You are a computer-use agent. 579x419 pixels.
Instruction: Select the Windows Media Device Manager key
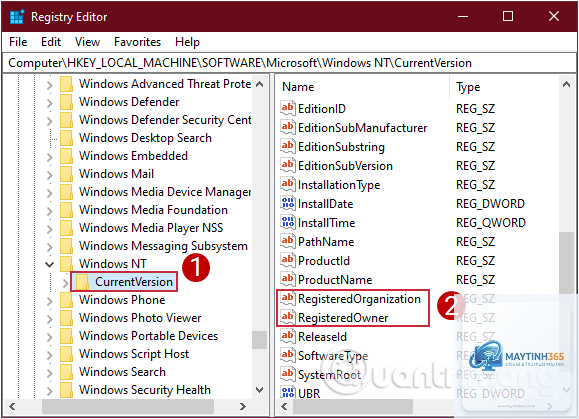pyautogui.click(x=165, y=192)
